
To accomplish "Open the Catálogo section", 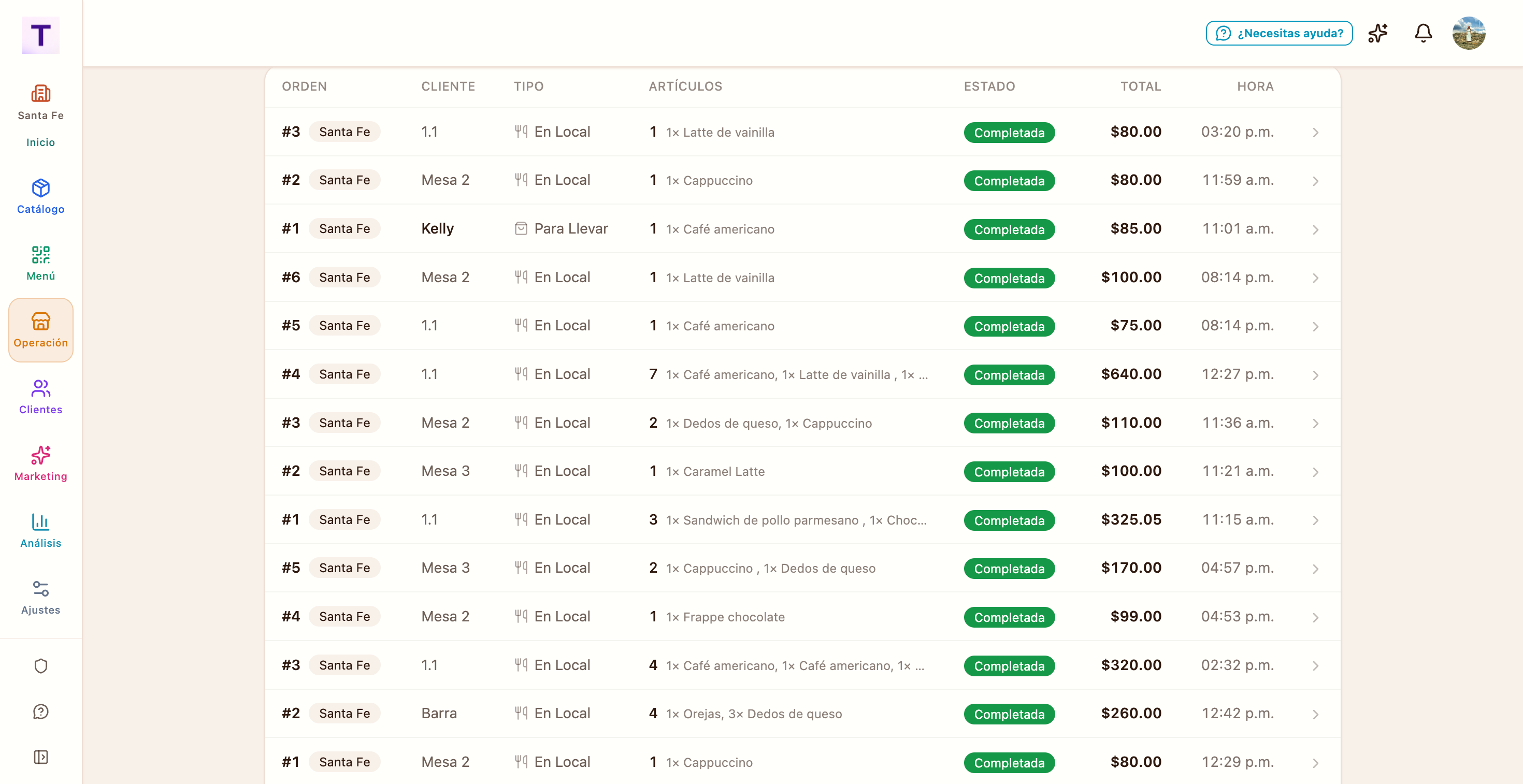I will click(41, 196).
